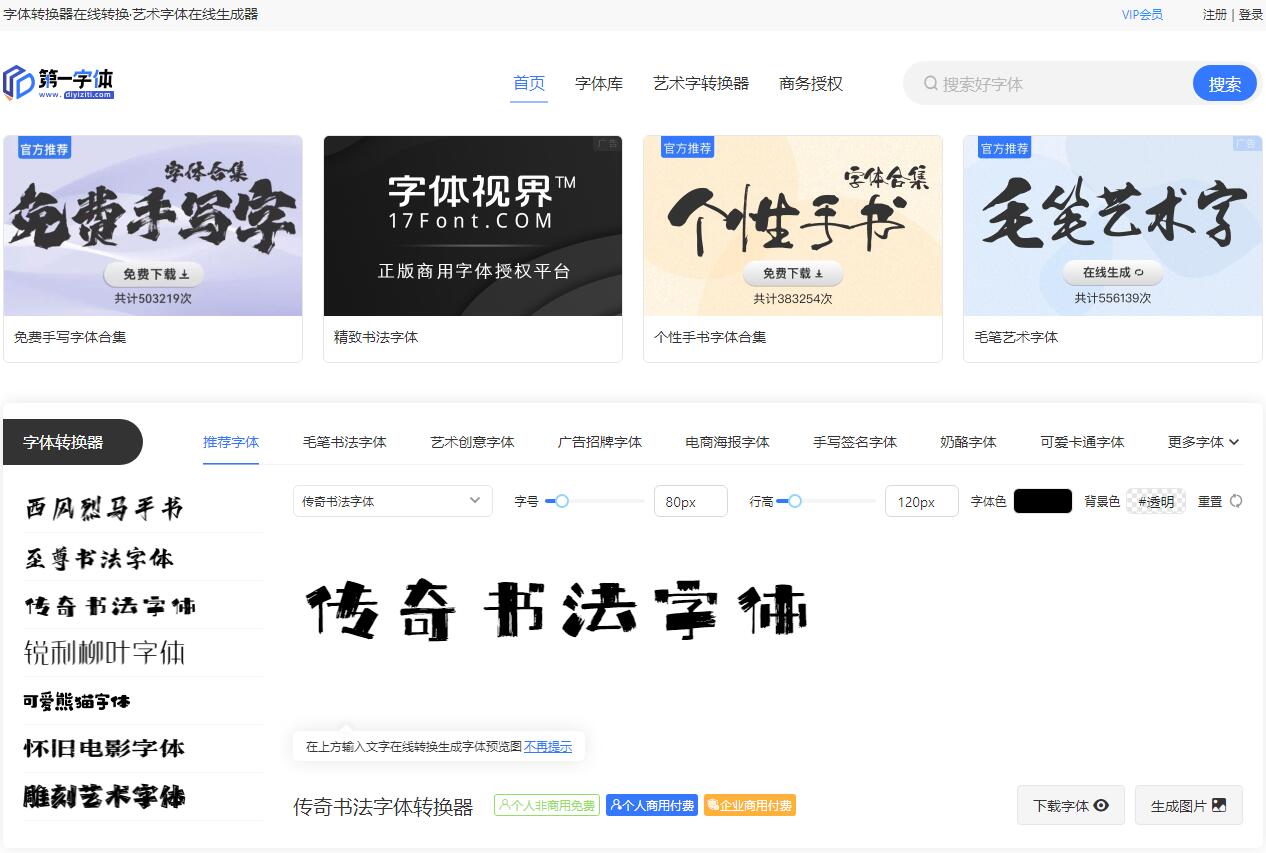
Task: Click the 传奇书法字体转换器 title
Action: 383,806
